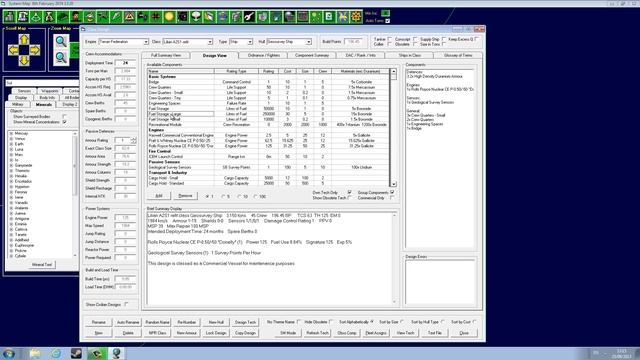Click the globe icon in taskbar

116,353
